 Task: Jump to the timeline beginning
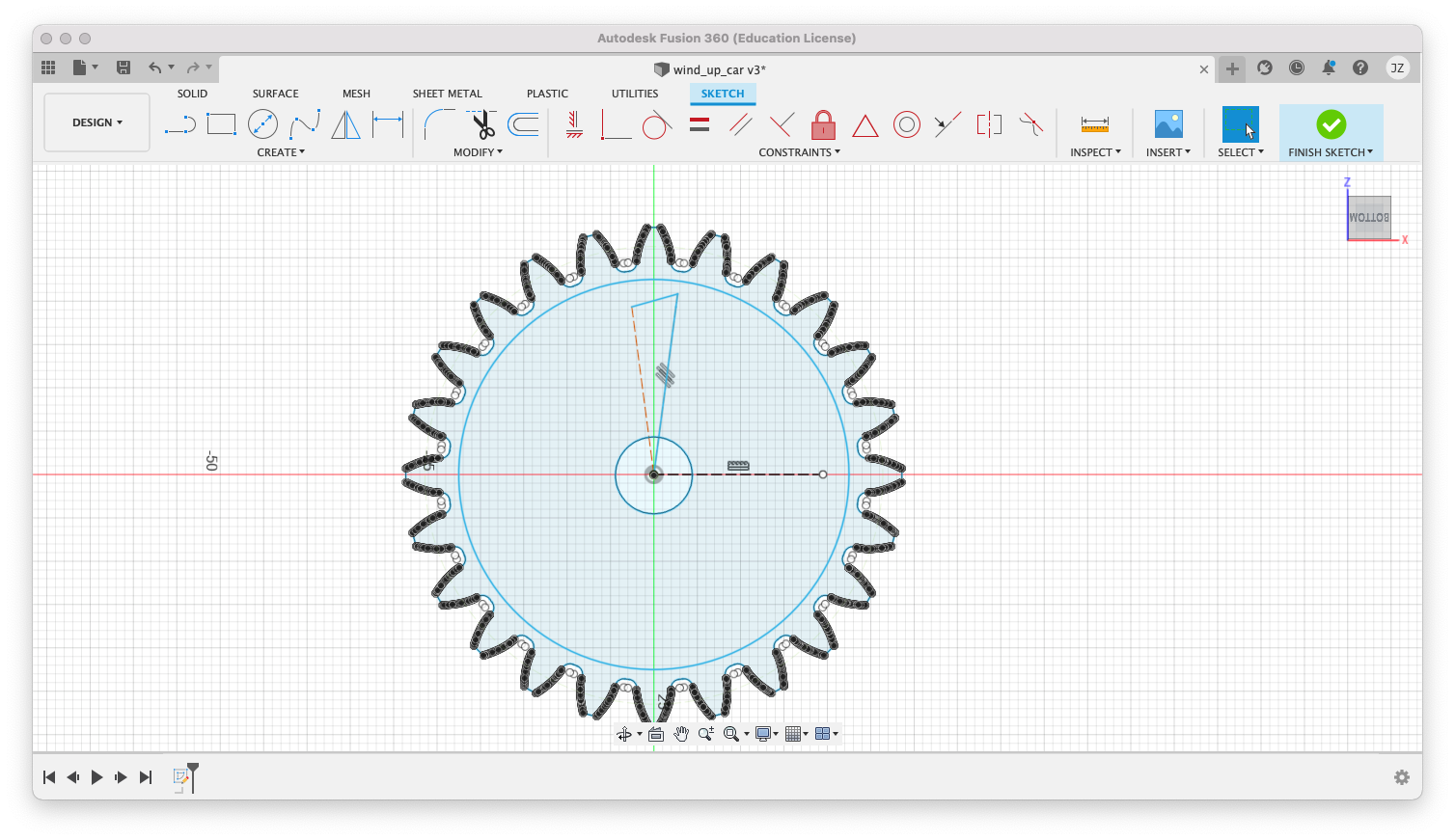(49, 777)
